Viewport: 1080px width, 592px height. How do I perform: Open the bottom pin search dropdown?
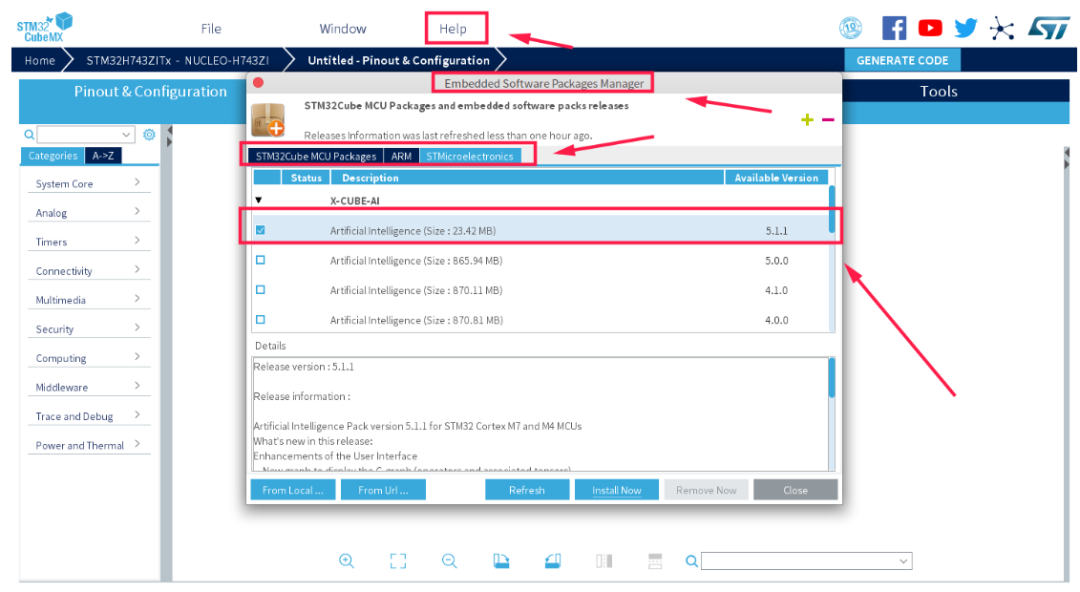pyautogui.click(x=903, y=561)
